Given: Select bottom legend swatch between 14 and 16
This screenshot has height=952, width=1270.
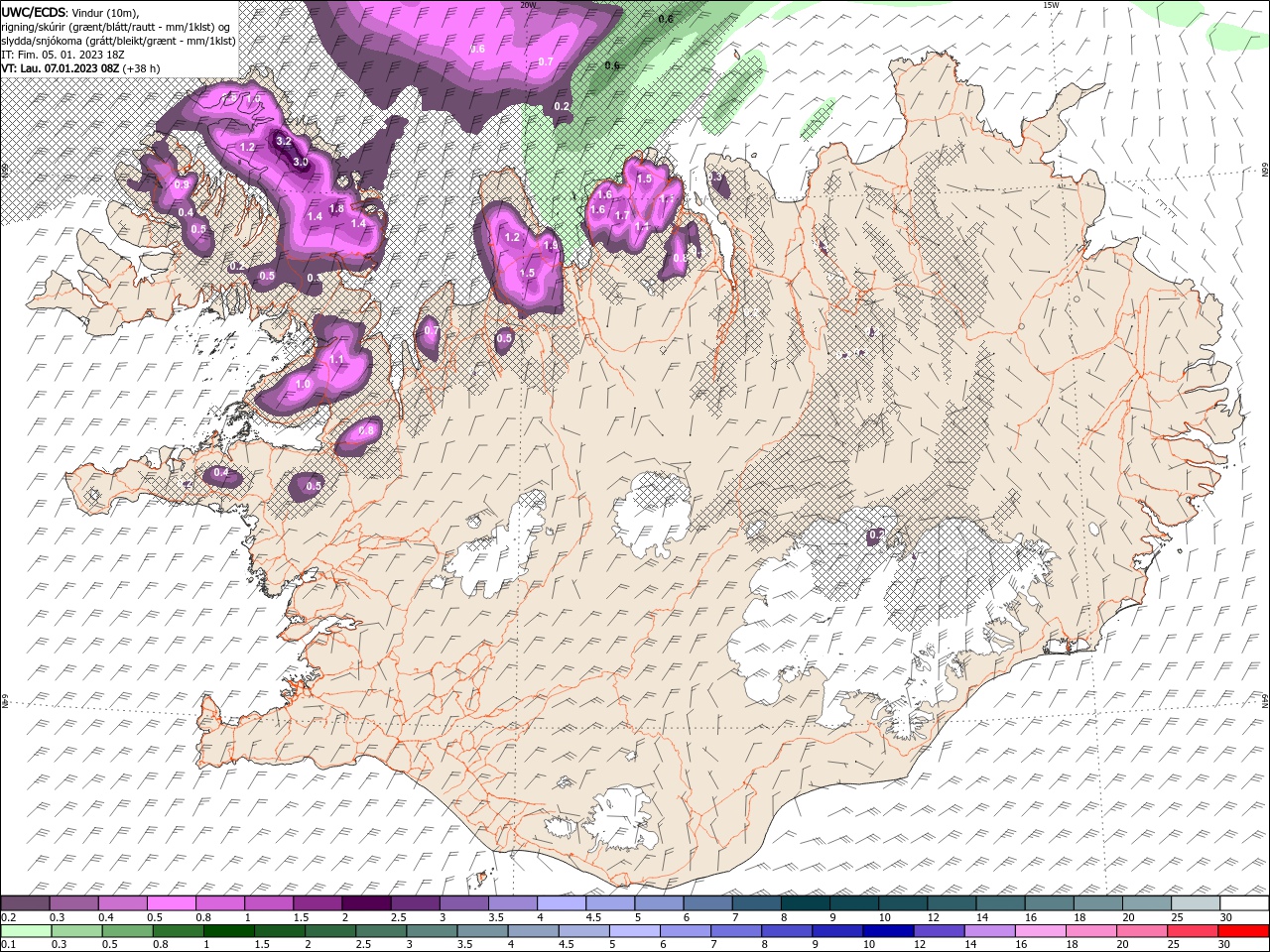Looking at the screenshot, I should click(x=990, y=930).
